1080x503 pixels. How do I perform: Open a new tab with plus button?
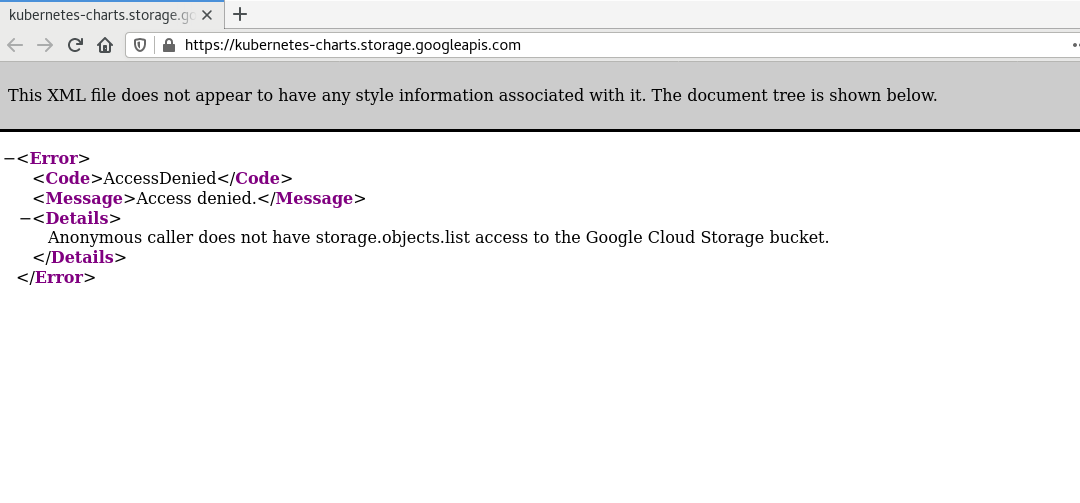click(x=240, y=14)
